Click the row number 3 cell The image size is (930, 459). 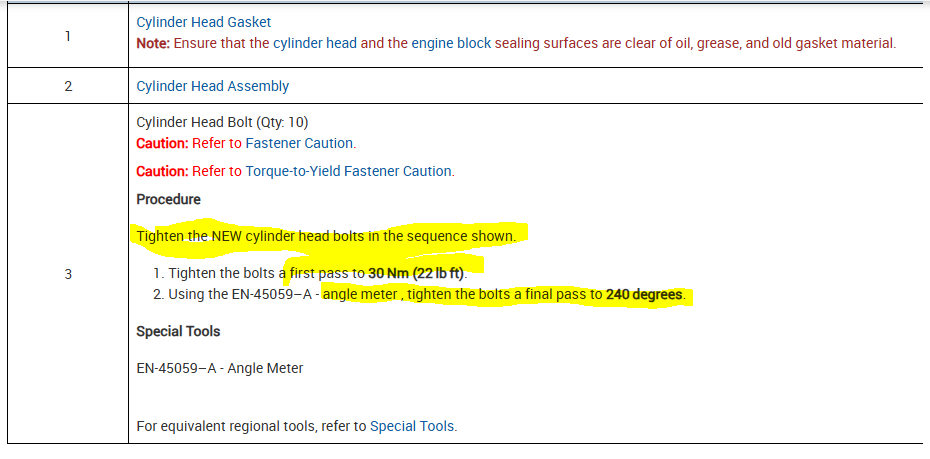point(67,274)
